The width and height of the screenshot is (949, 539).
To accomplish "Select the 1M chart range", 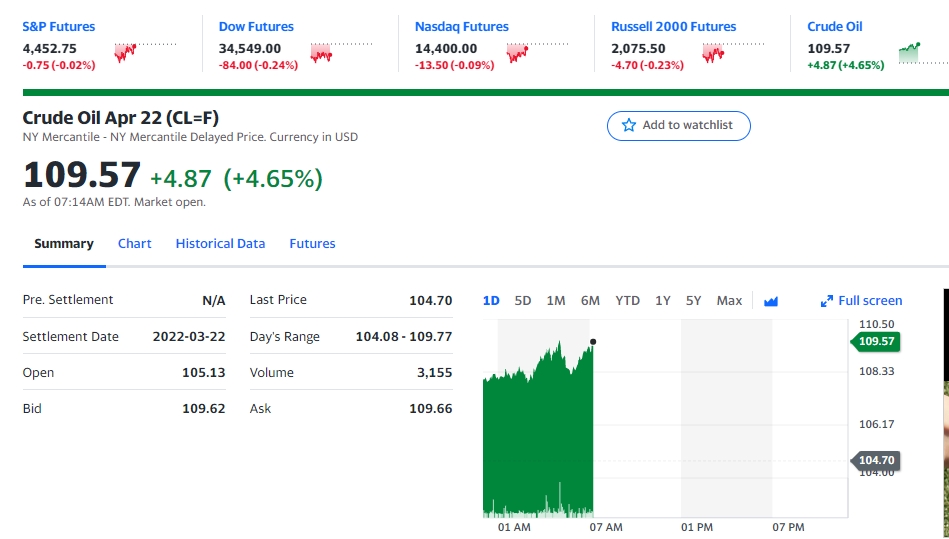I will click(x=556, y=301).
